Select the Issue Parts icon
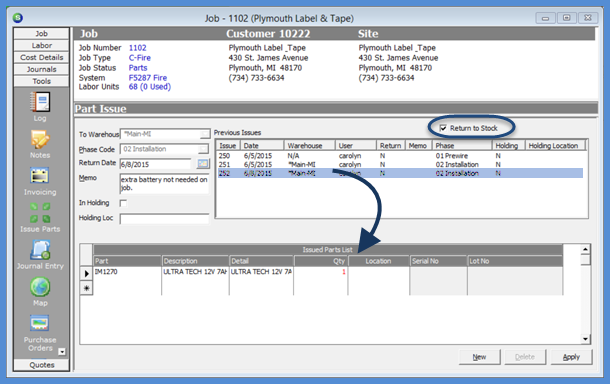The image size is (610, 384). click(x=40, y=212)
